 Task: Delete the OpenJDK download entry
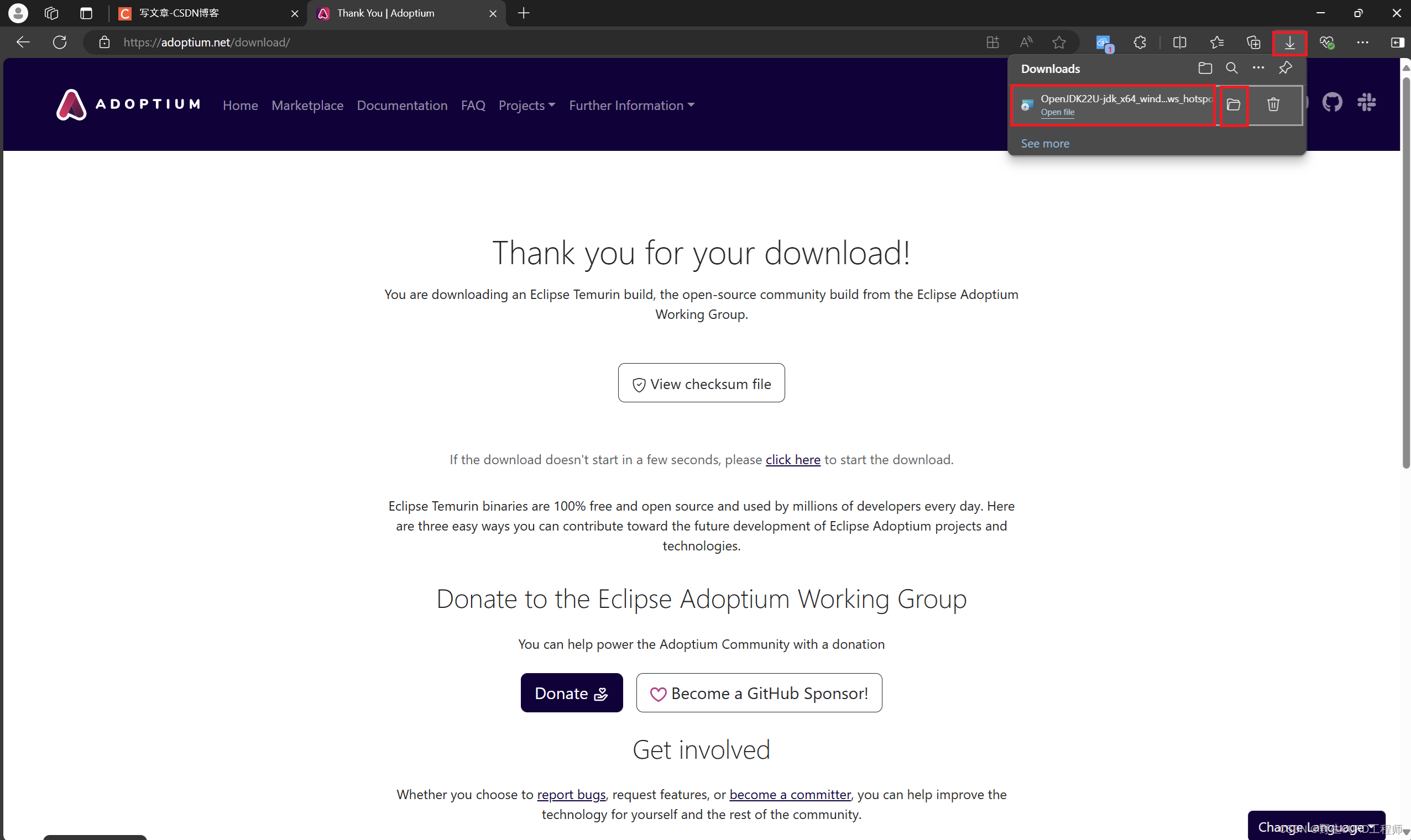click(x=1273, y=104)
